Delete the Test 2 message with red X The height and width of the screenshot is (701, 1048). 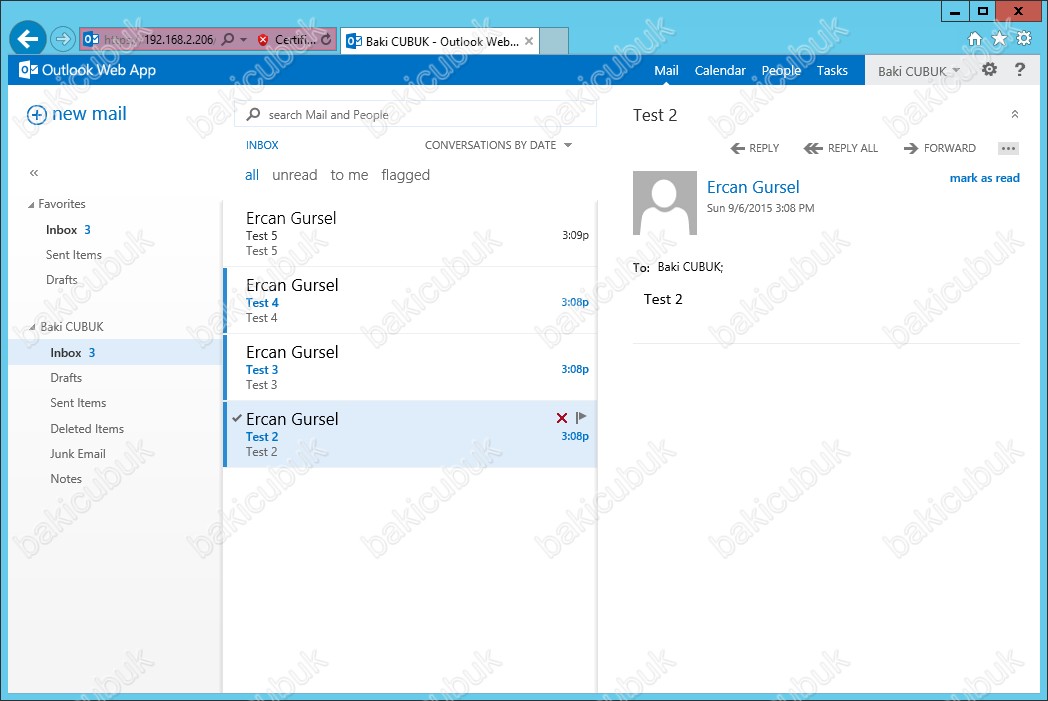(561, 418)
